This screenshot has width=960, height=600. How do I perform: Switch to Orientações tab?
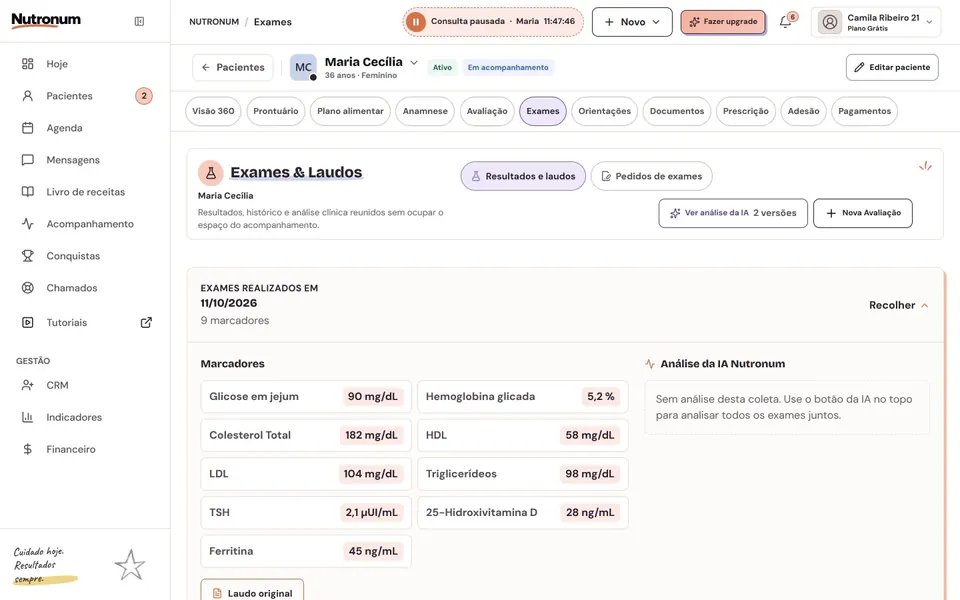pyautogui.click(x=604, y=111)
